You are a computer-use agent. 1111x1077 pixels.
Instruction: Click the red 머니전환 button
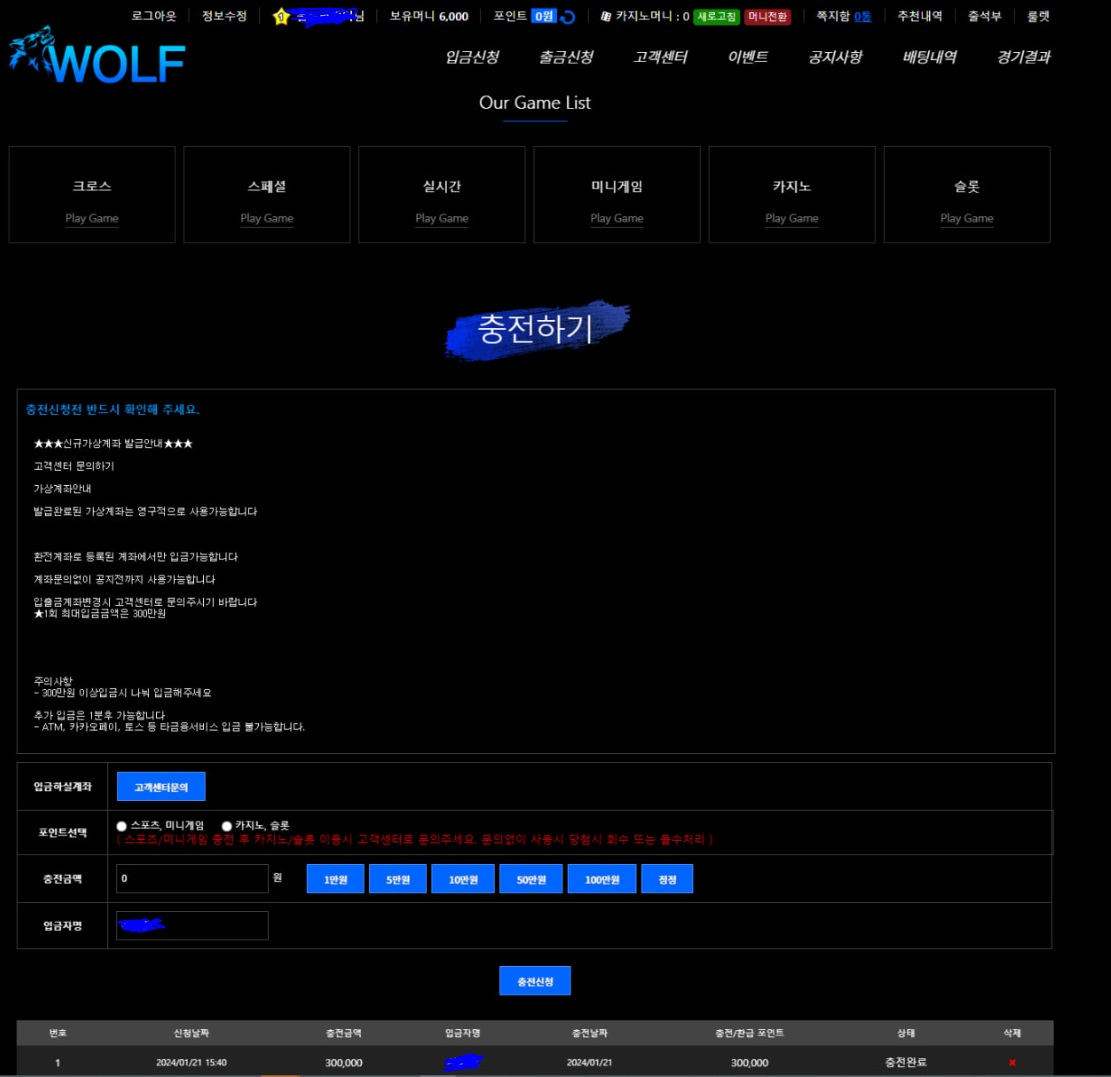tap(767, 17)
